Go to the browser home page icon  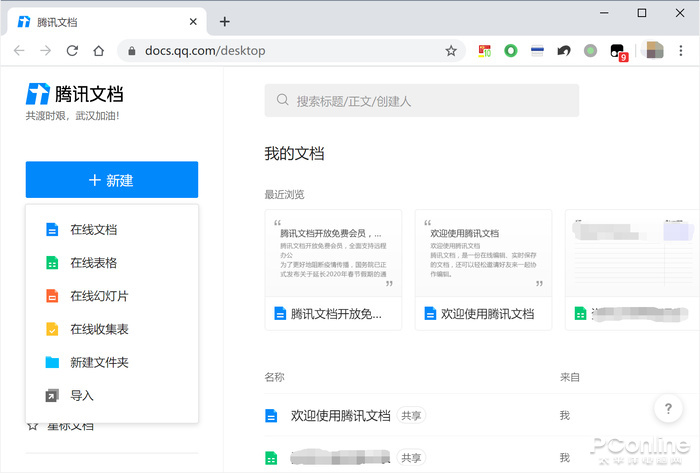[x=98, y=51]
